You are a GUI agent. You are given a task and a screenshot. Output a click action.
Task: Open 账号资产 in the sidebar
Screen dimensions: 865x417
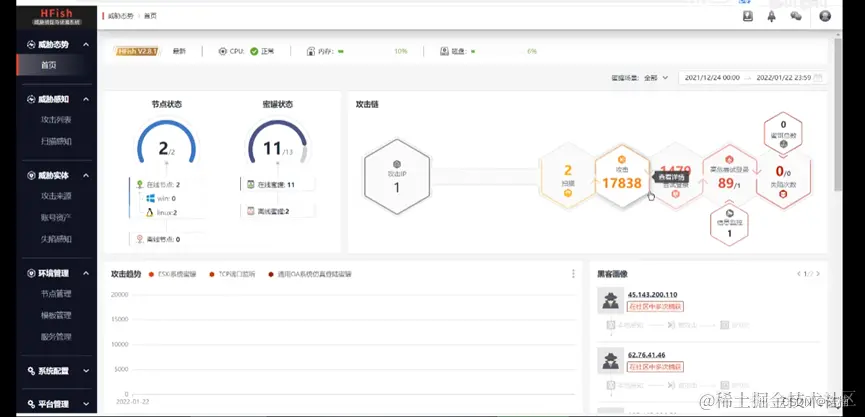(54, 217)
